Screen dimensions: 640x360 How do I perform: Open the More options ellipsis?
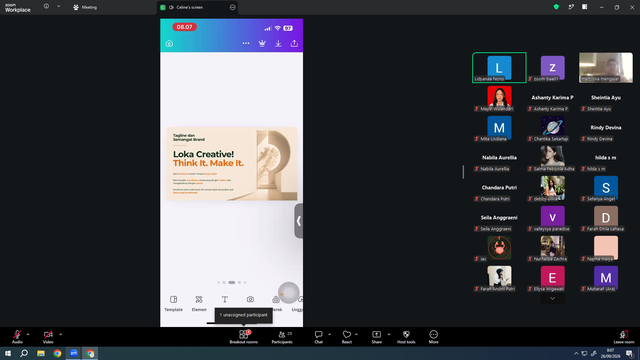(433, 337)
